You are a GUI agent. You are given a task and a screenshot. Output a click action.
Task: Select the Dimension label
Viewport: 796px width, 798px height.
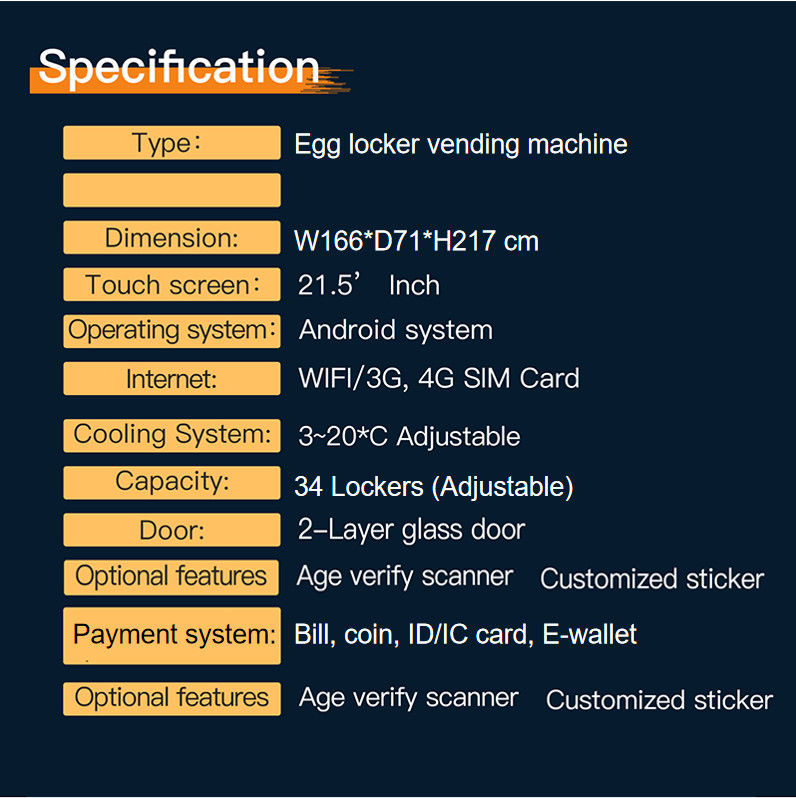click(x=171, y=238)
